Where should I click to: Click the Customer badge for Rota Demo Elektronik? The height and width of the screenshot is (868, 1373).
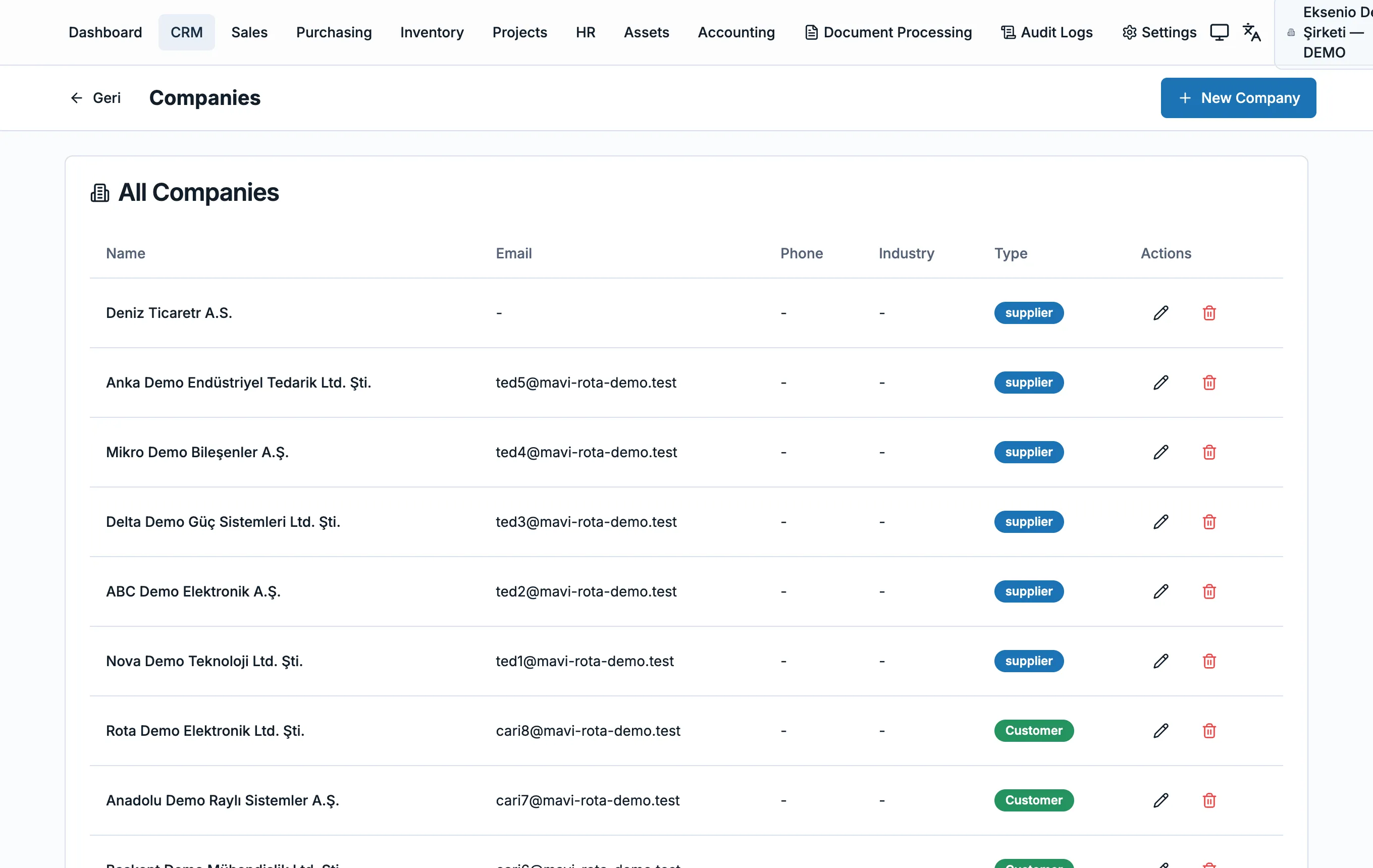tap(1033, 731)
